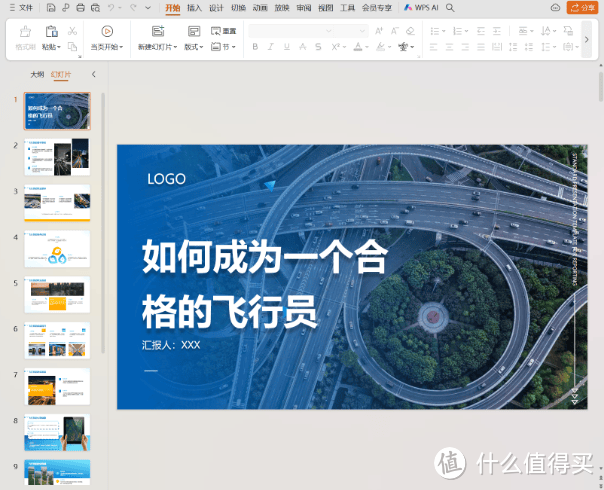The height and width of the screenshot is (490, 604).
Task: Click the Undo arrow icon
Action: point(111,8)
